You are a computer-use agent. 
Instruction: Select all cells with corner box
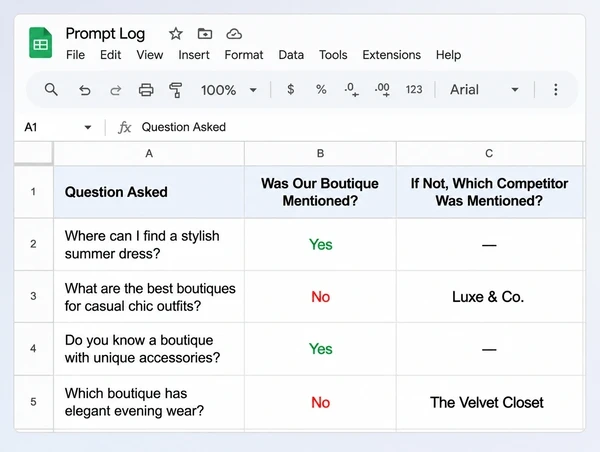pos(34,153)
